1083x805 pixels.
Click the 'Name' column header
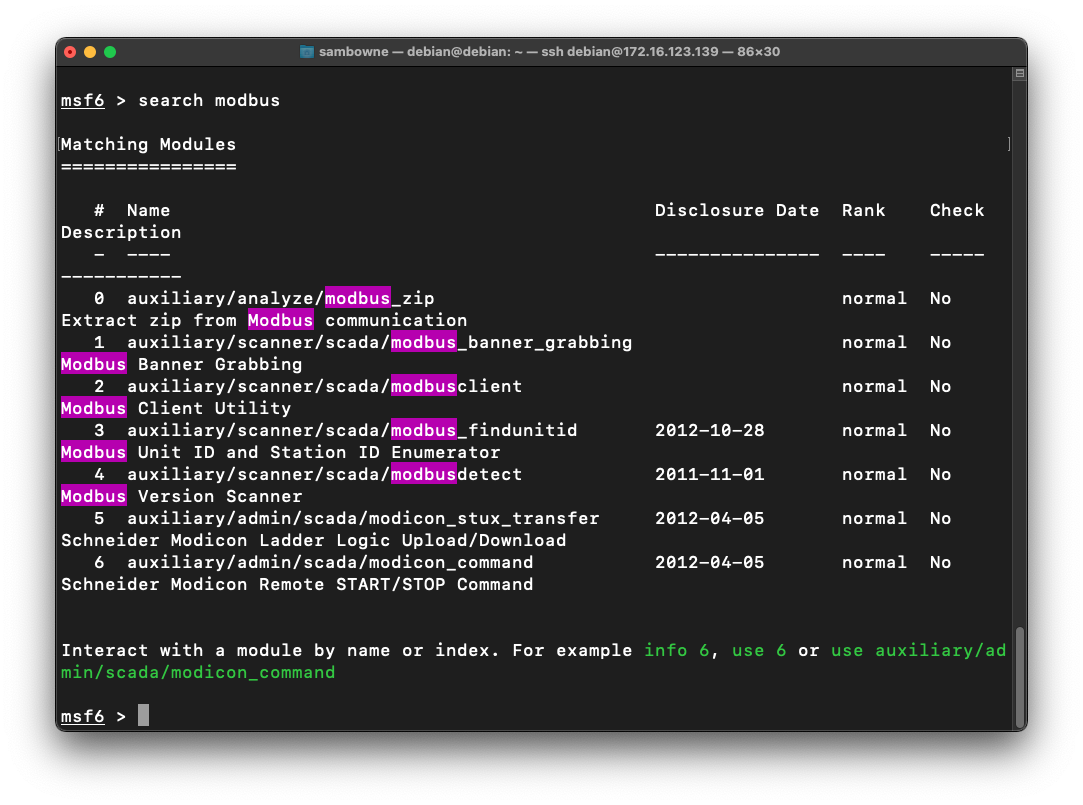148,211
